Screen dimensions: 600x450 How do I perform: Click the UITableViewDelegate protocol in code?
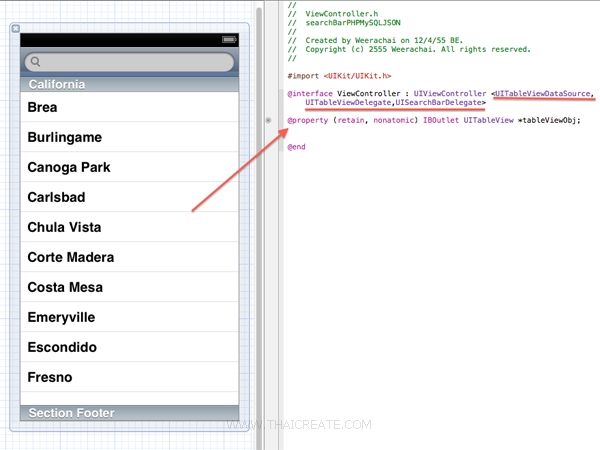click(348, 103)
